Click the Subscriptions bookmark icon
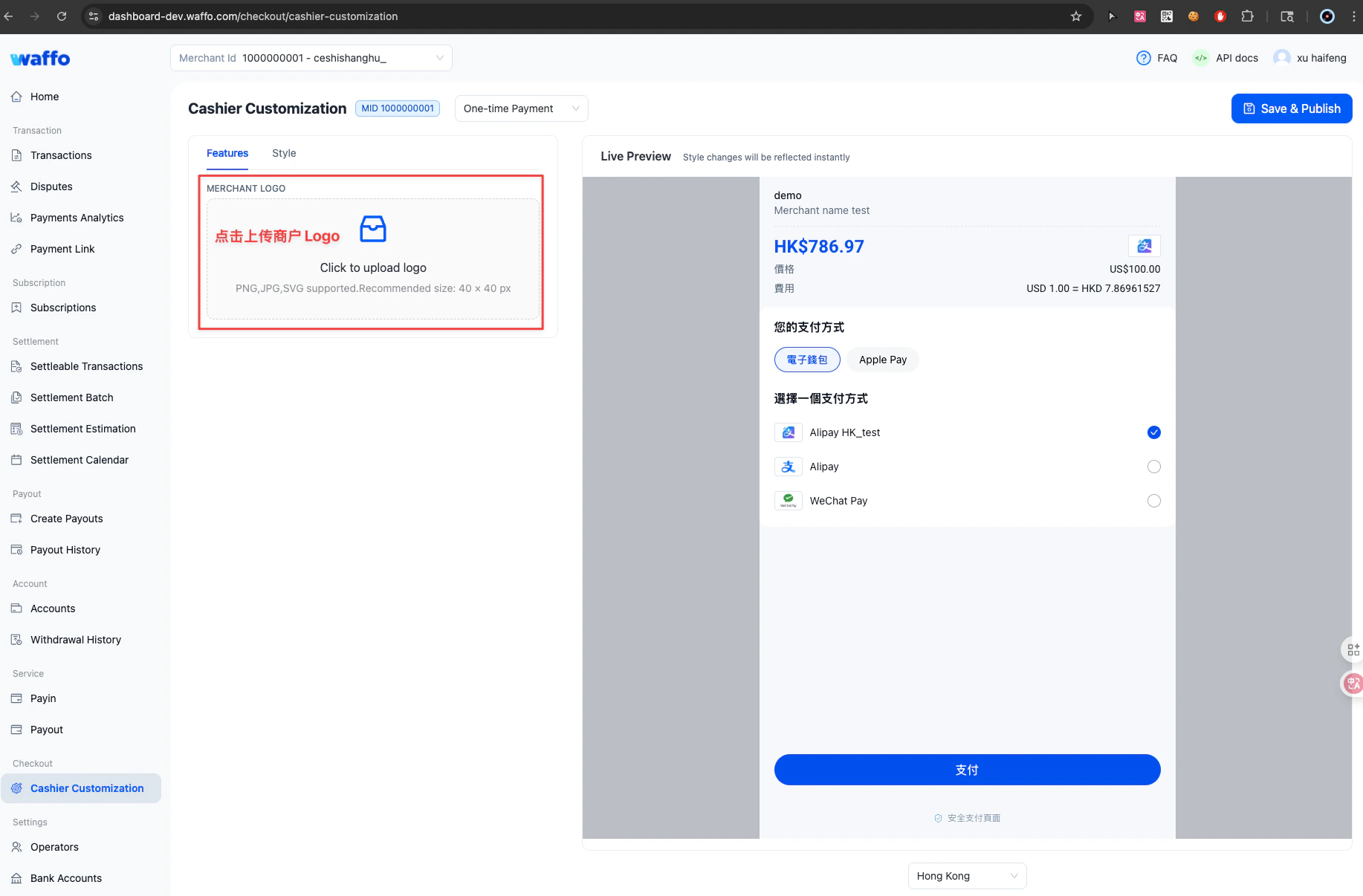The width and height of the screenshot is (1363, 896). click(16, 308)
